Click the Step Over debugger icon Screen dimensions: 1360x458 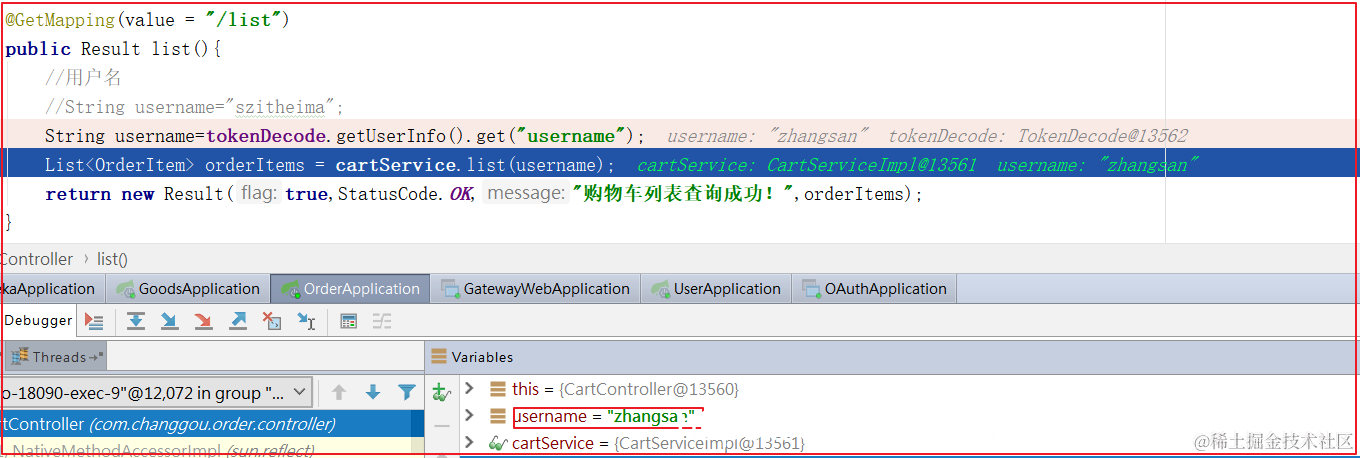click(x=136, y=321)
